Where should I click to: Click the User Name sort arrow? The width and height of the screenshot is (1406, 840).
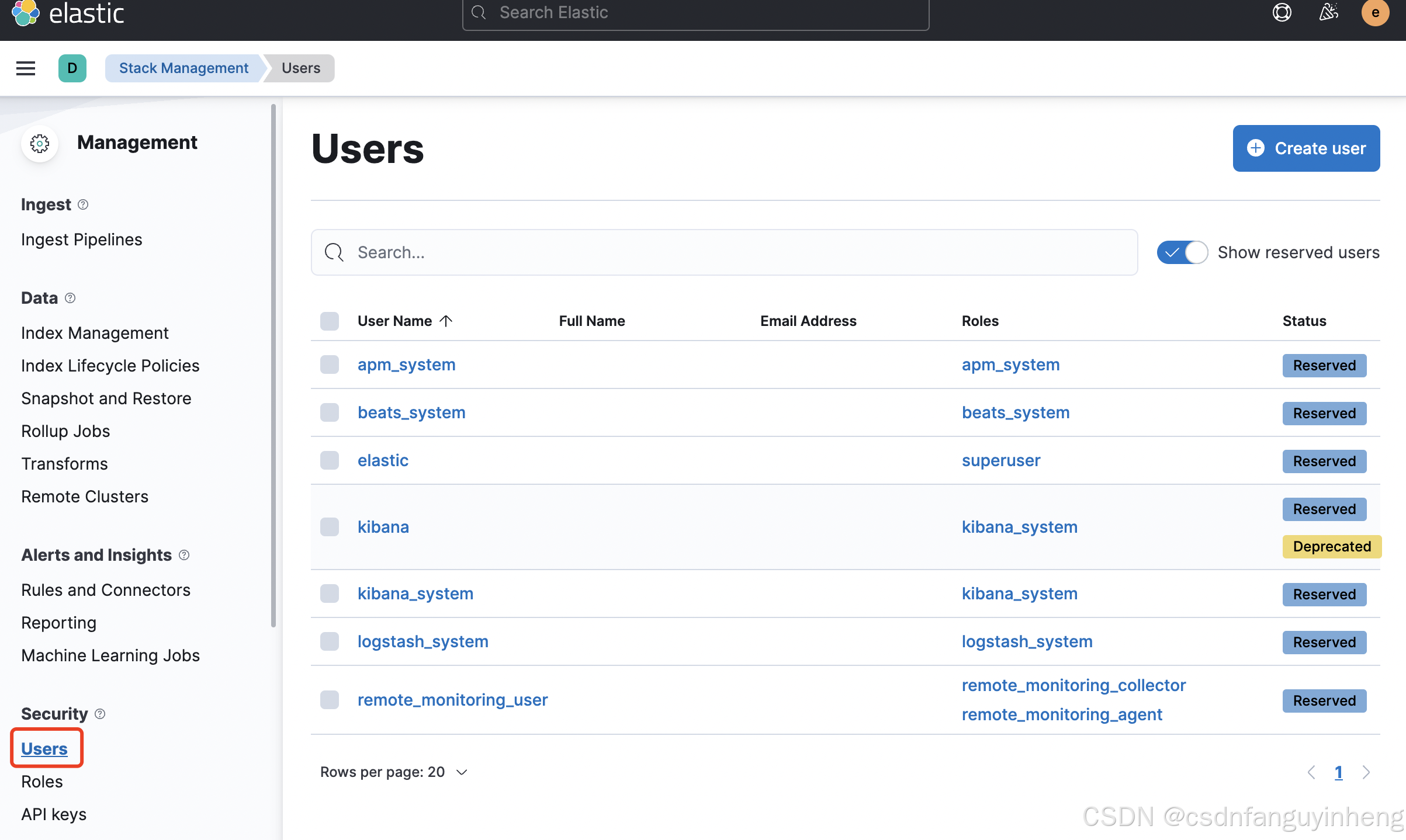pyautogui.click(x=446, y=321)
